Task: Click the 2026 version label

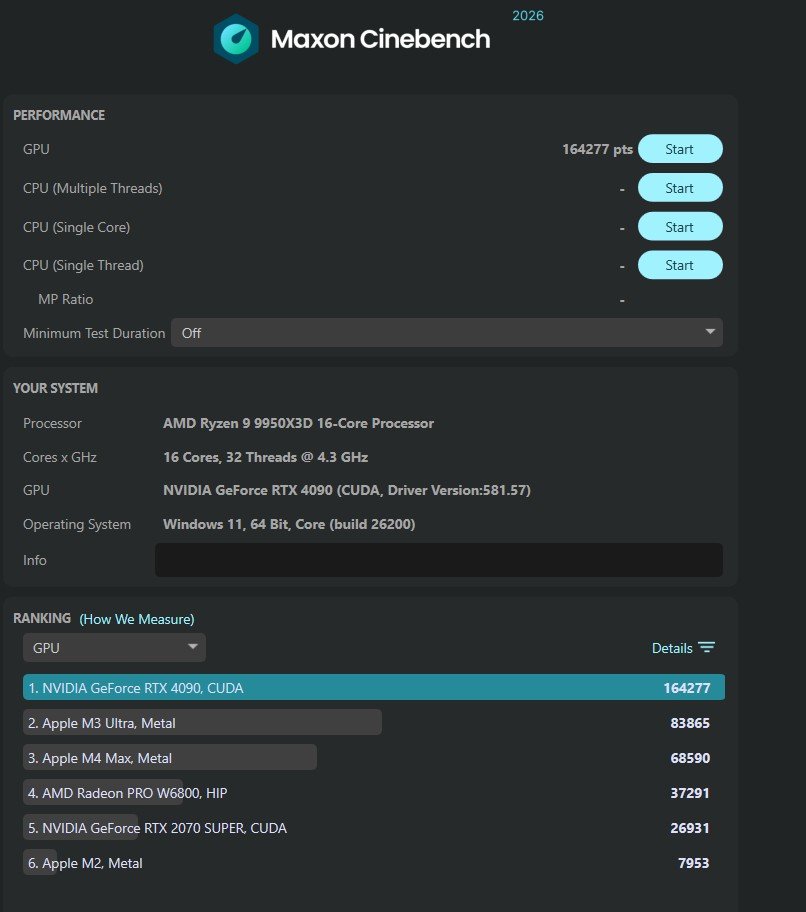Action: 528,16
